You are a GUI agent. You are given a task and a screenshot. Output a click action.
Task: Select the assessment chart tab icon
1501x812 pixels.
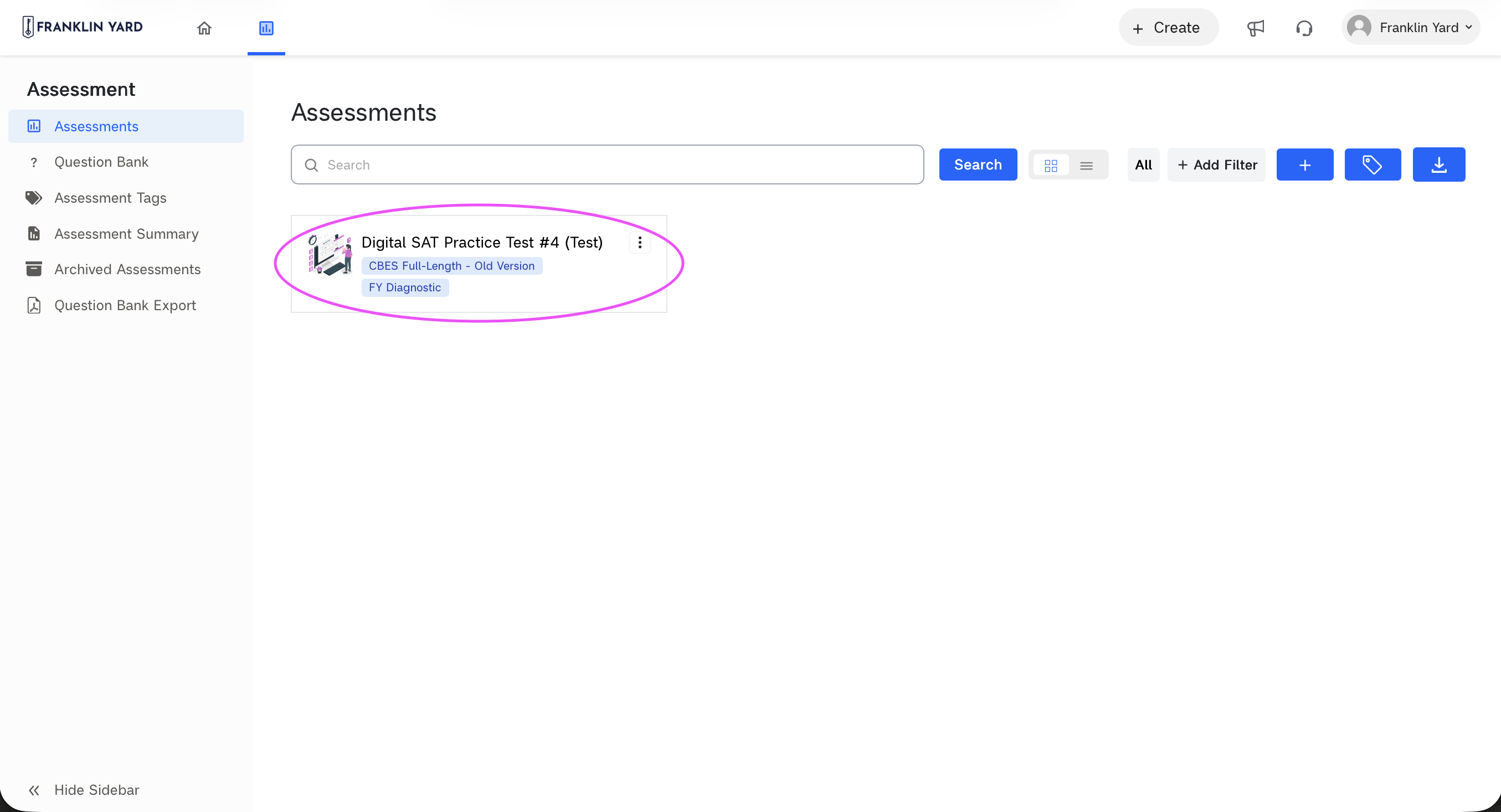[266, 28]
